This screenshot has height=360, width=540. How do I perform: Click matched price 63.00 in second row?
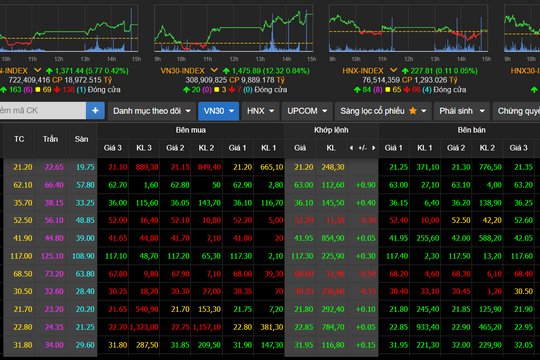click(303, 185)
